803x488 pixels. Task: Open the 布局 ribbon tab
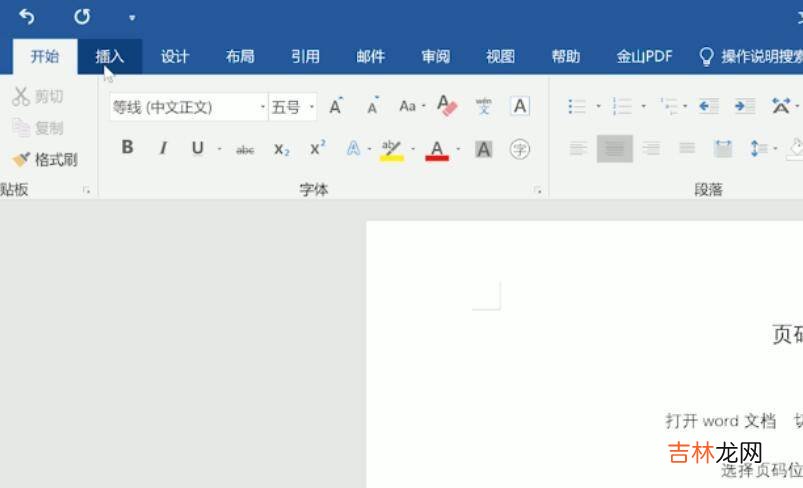pos(240,56)
